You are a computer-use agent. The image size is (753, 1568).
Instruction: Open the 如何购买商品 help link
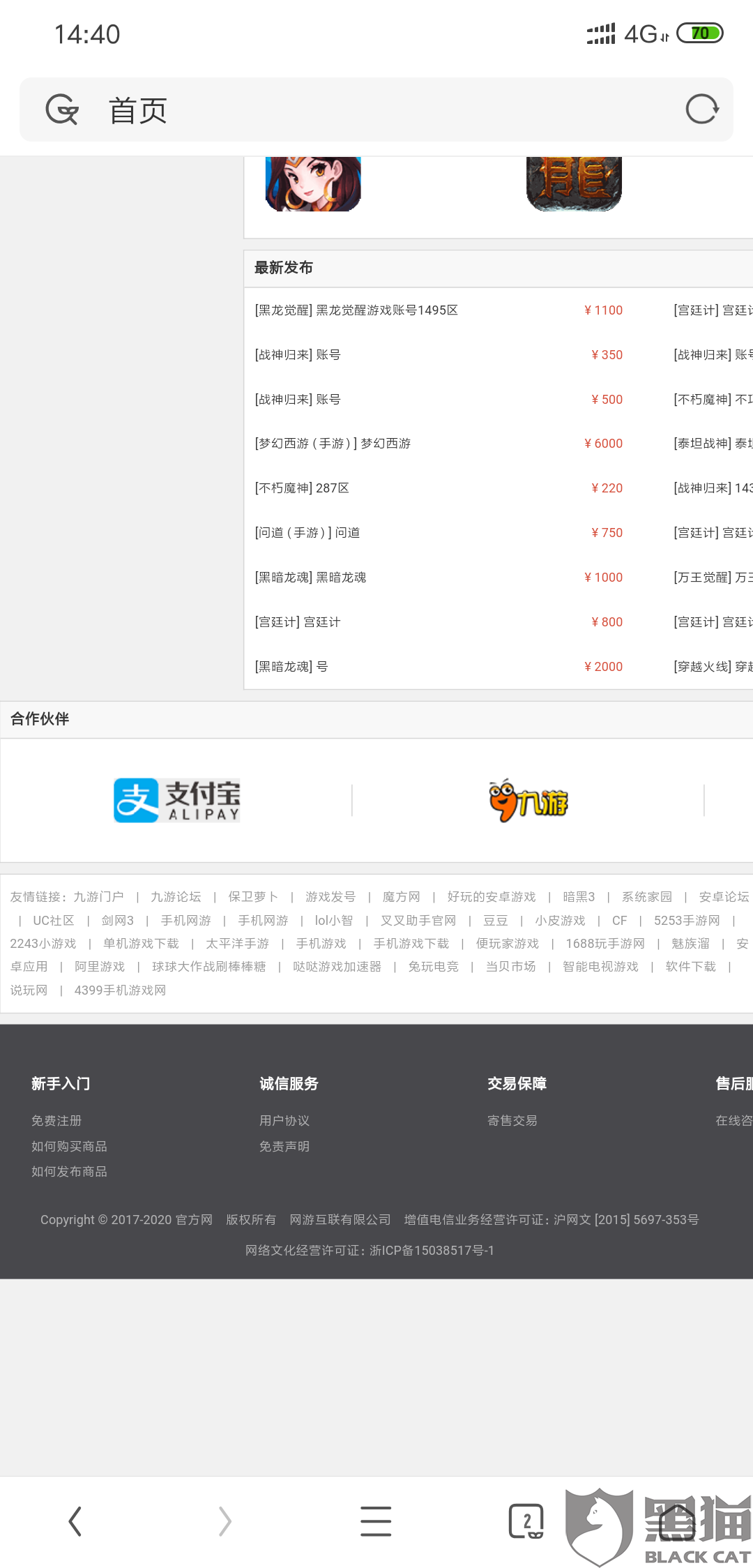coord(69,1147)
